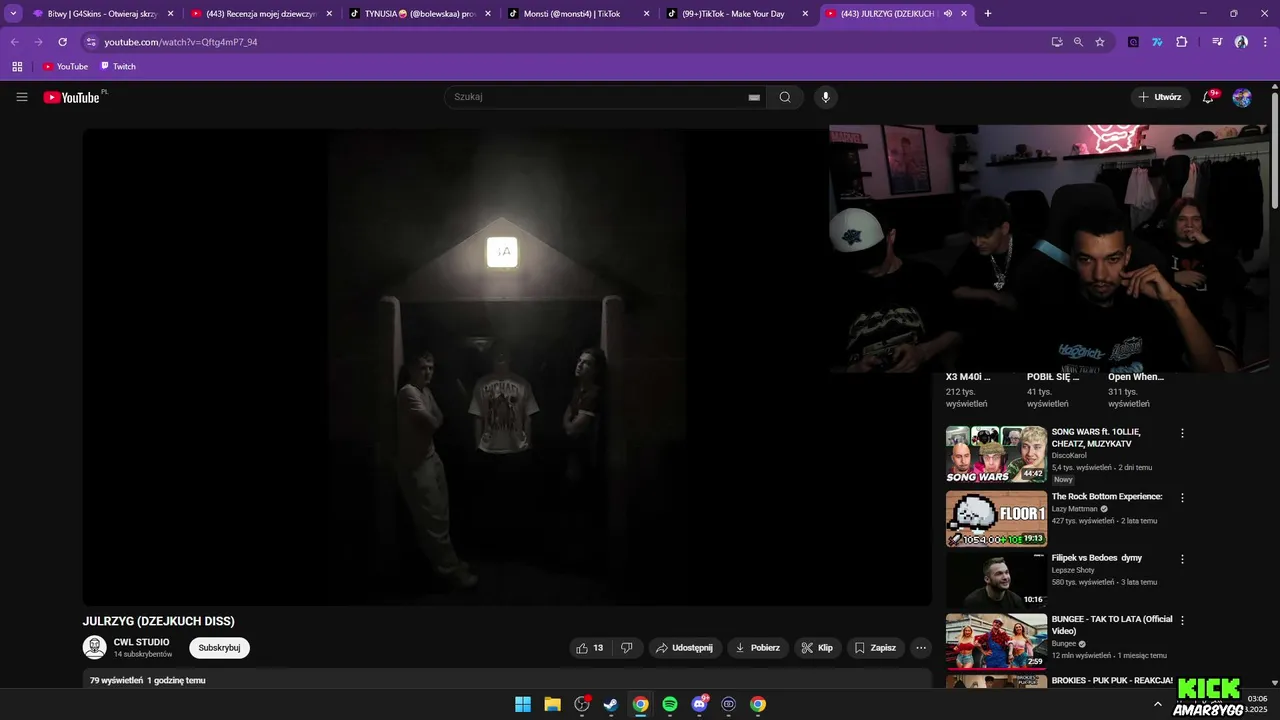Open BUNGEE - TAK TO LATA thumbnail
1280x720 pixels.
pos(996,641)
